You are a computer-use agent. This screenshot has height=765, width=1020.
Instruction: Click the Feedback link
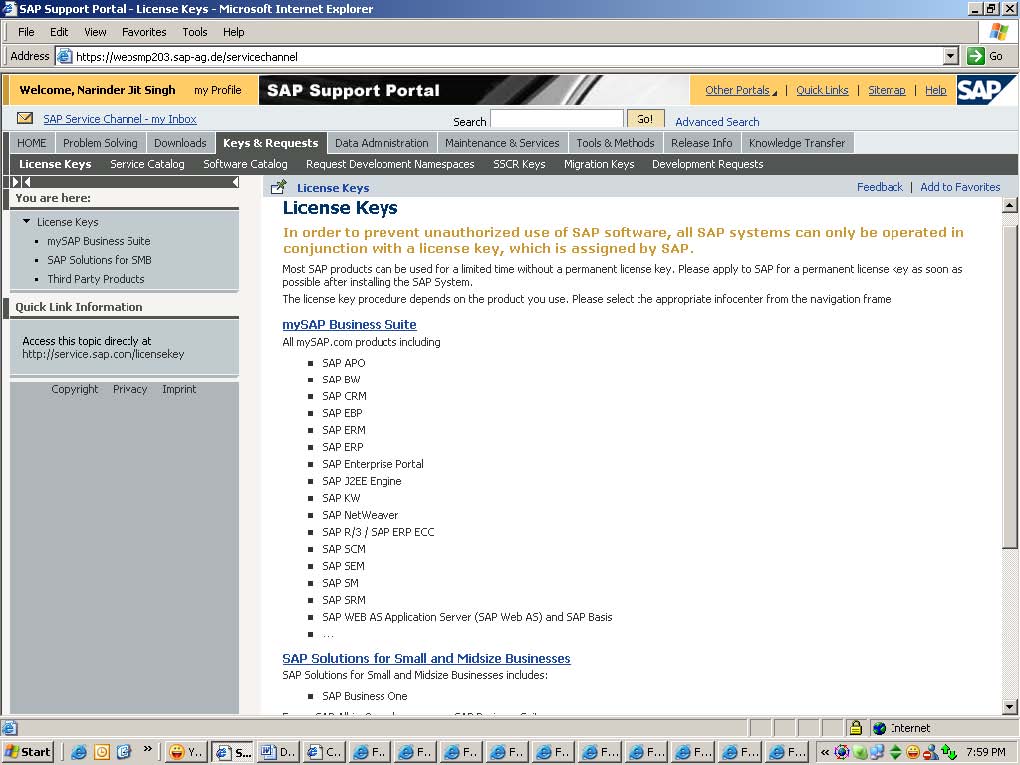(x=879, y=187)
